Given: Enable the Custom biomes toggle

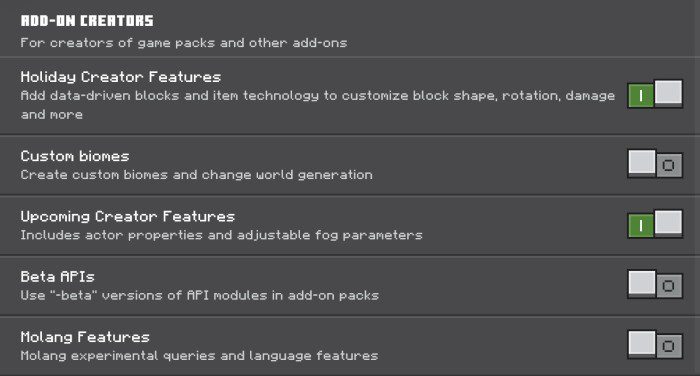Looking at the screenshot, I should [655, 164].
